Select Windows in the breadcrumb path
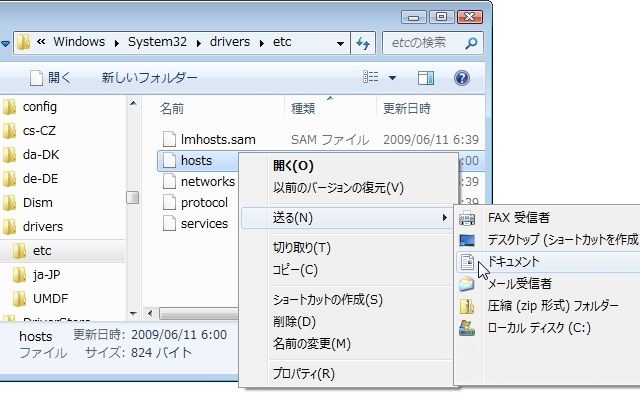The height and width of the screenshot is (393, 640). [x=79, y=42]
